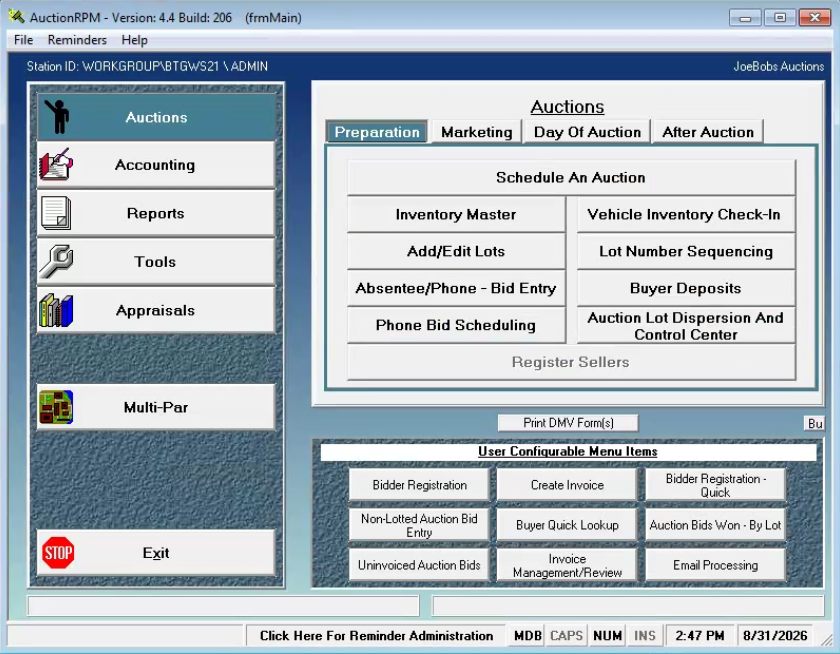Open Non-Lotted Auction Bid Entry
Screen dimensions: 840x654
(x=419, y=525)
